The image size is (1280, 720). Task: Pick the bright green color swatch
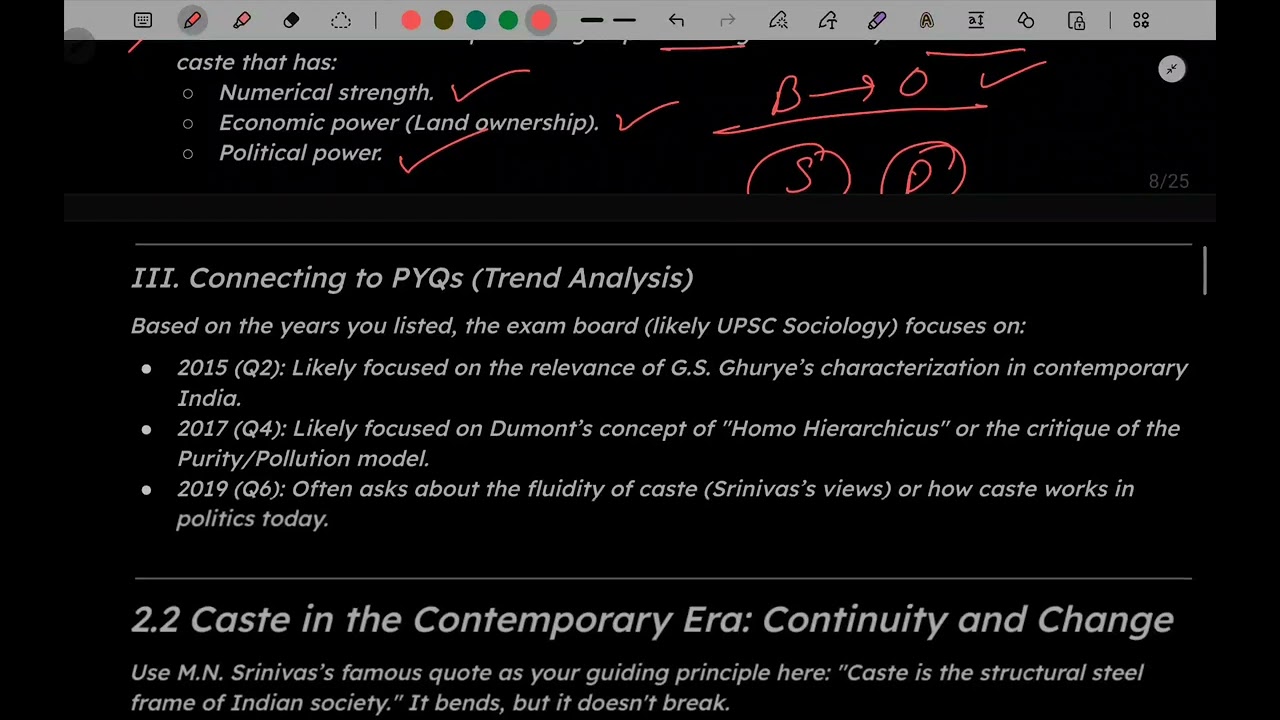[x=508, y=20]
